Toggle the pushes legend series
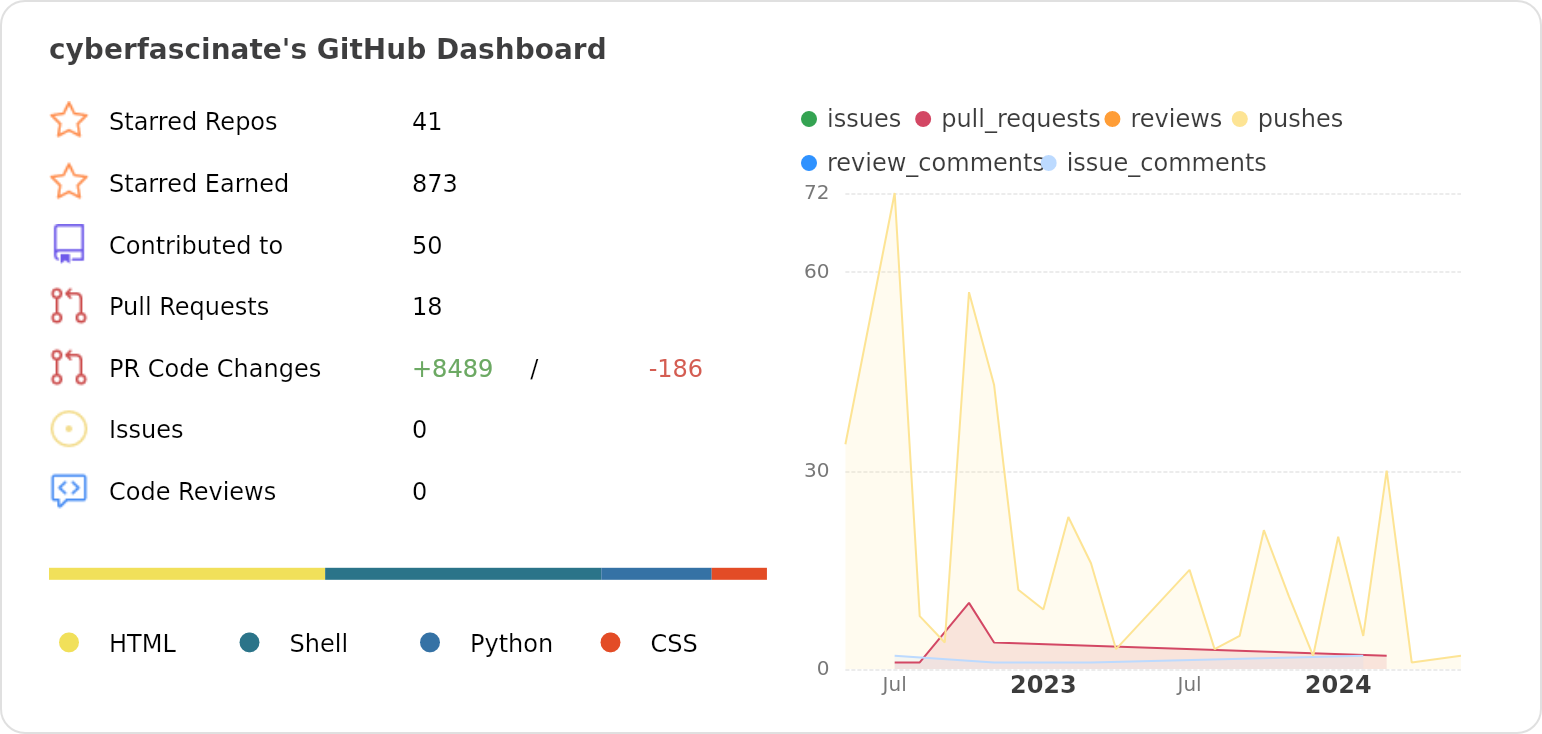This screenshot has width=1542, height=734. [x=1287, y=119]
